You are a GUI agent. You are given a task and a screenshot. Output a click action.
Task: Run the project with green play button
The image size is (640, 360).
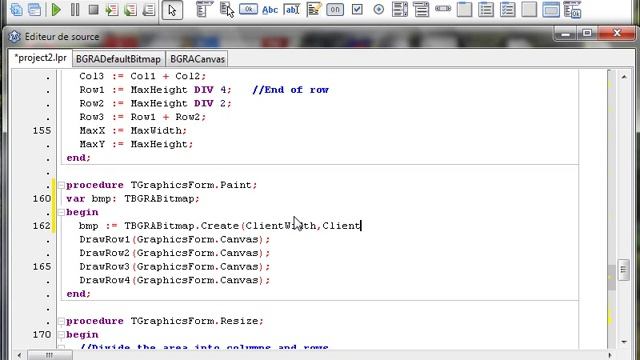point(56,9)
